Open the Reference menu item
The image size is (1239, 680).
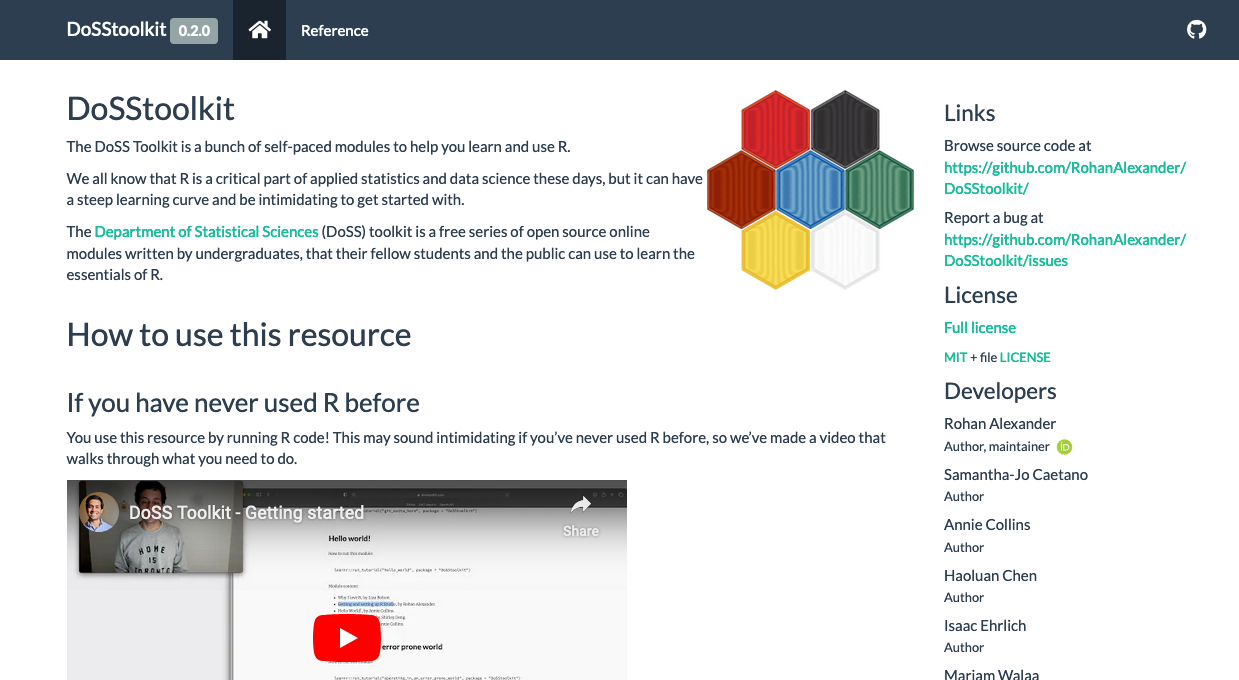(334, 30)
